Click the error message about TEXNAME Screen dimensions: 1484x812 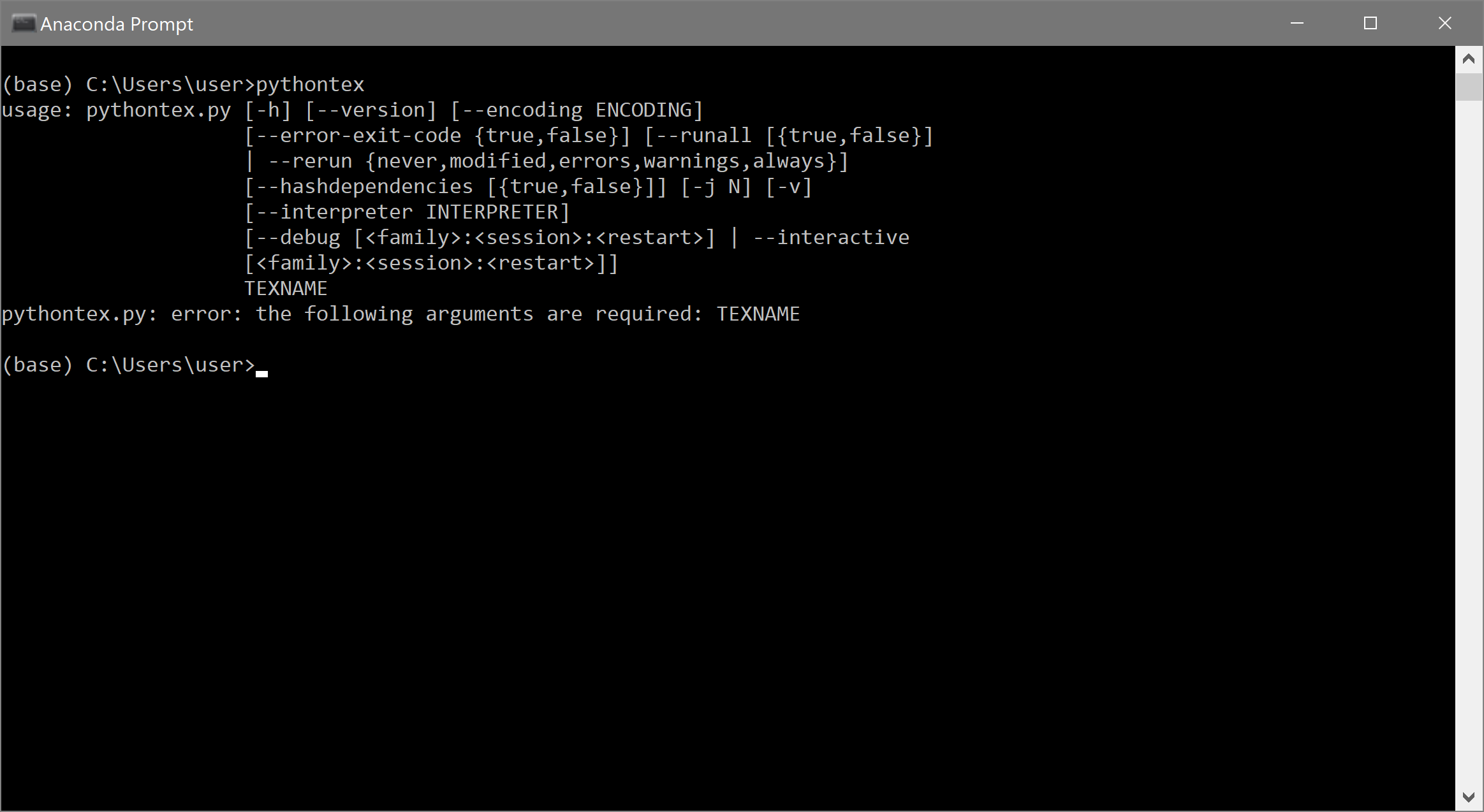click(400, 313)
